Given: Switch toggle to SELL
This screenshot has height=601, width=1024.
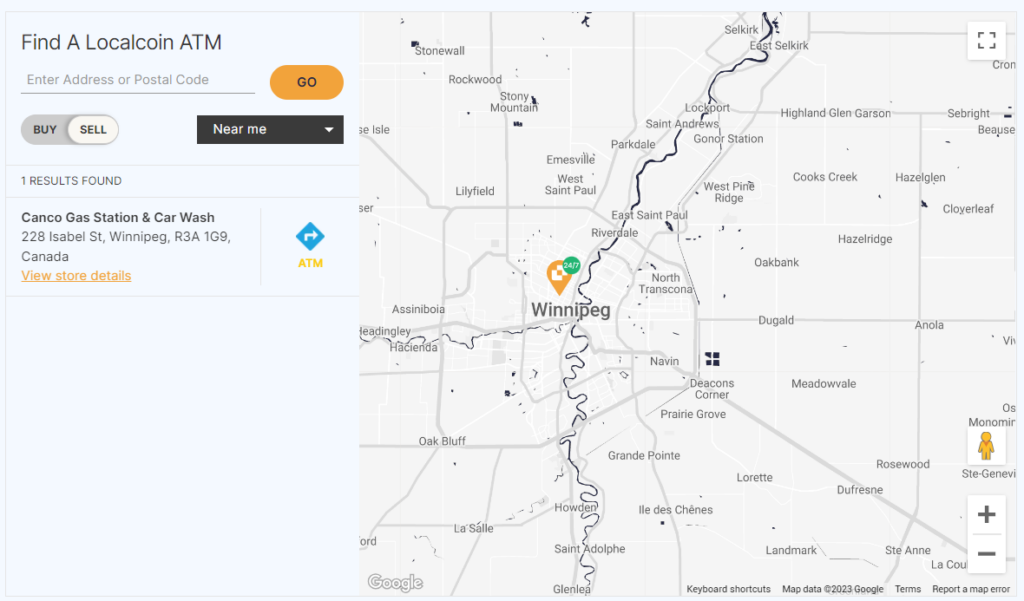Looking at the screenshot, I should click(93, 129).
